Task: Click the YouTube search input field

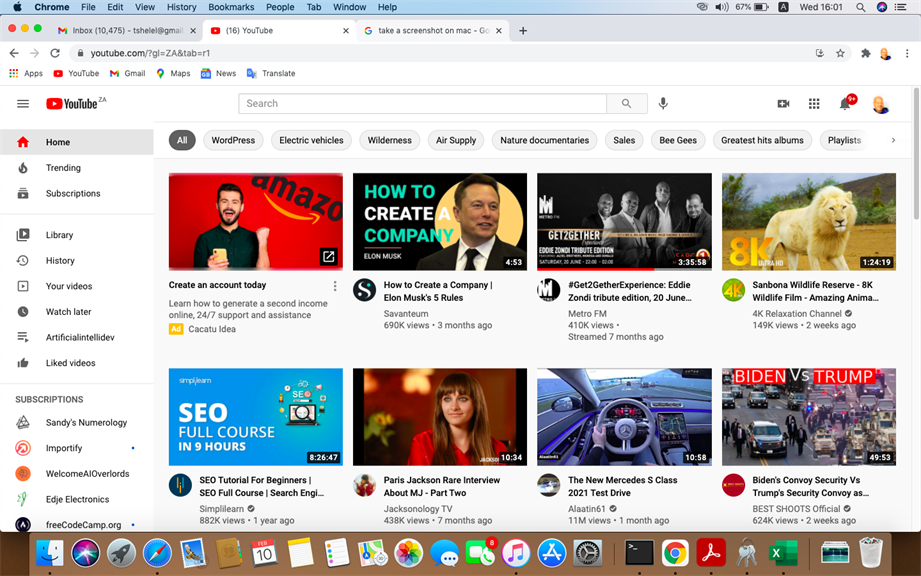Action: click(x=422, y=104)
